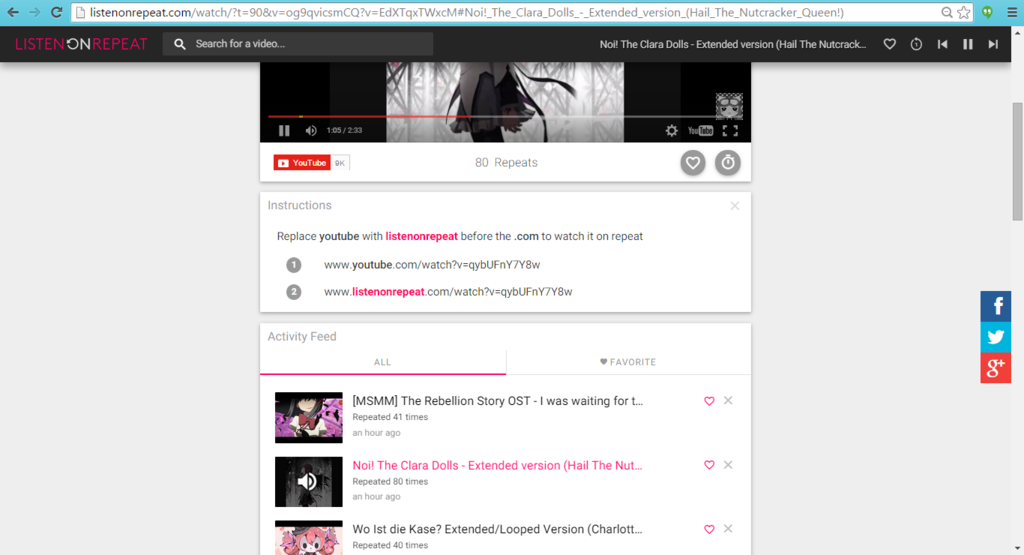Switch to the Favorite tab
The image size is (1024, 555).
click(x=628, y=362)
